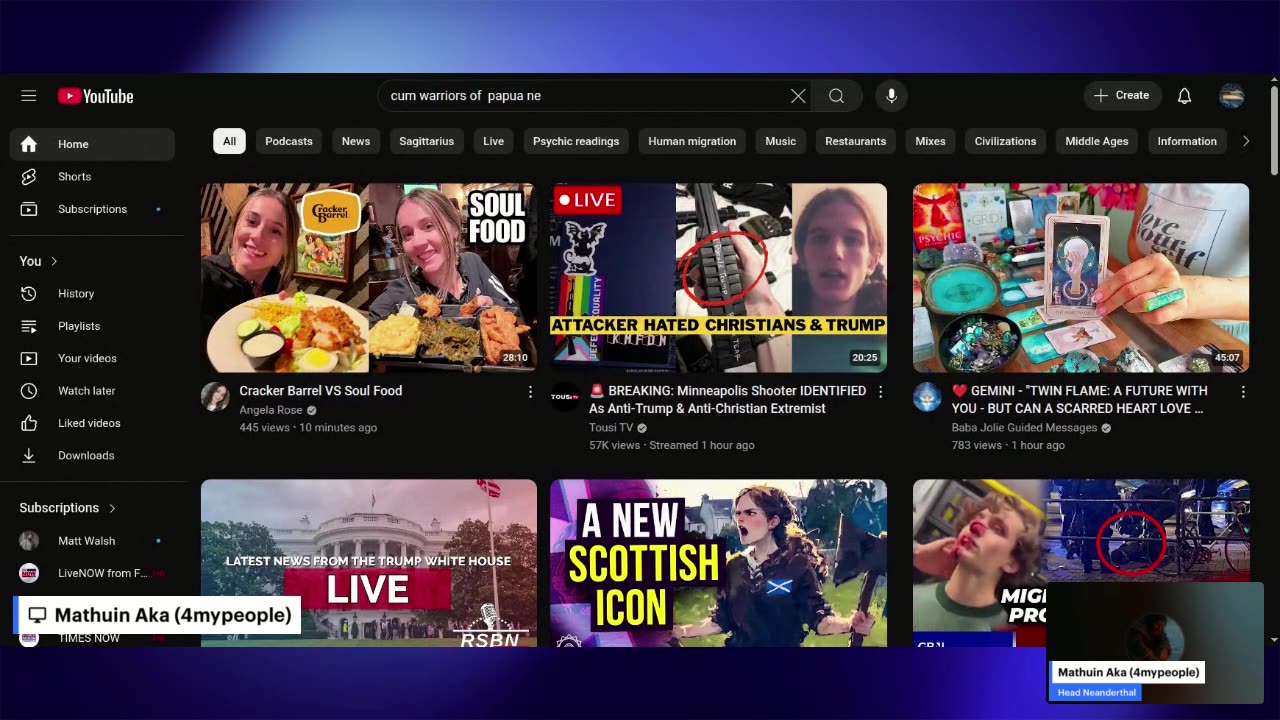The image size is (1280, 720).
Task: Click the magnifier search button
Action: 836,96
